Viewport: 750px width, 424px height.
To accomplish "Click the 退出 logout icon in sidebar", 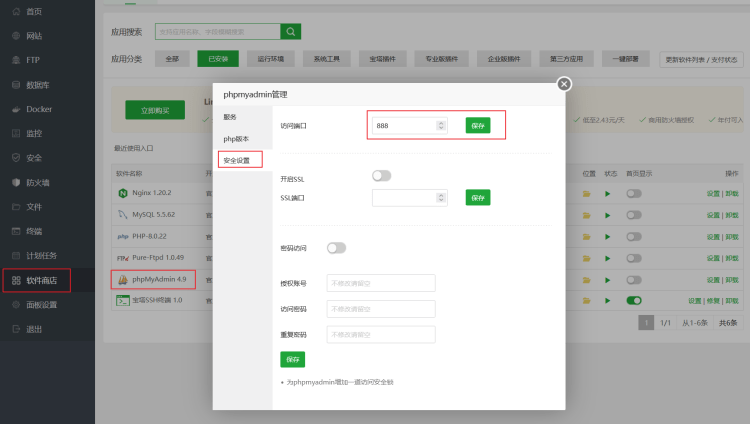I will click(x=16, y=329).
